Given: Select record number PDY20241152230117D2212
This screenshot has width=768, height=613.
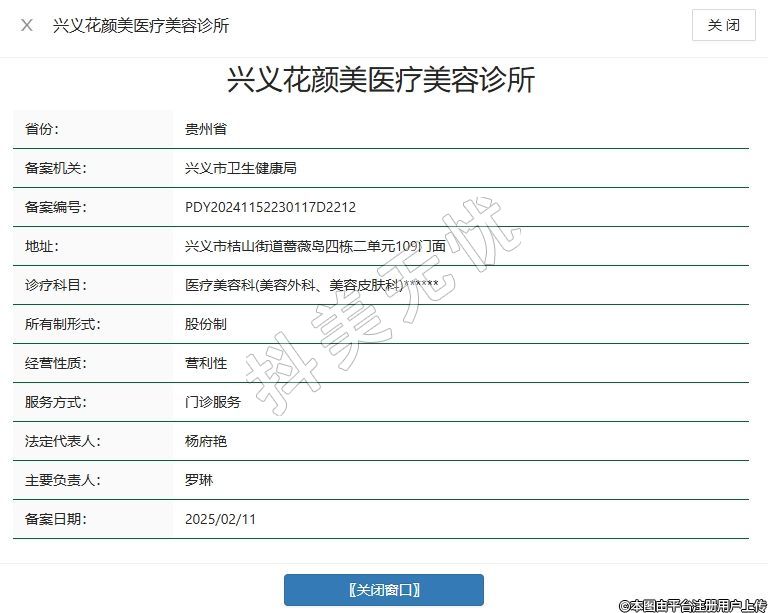Looking at the screenshot, I should click(x=271, y=207).
